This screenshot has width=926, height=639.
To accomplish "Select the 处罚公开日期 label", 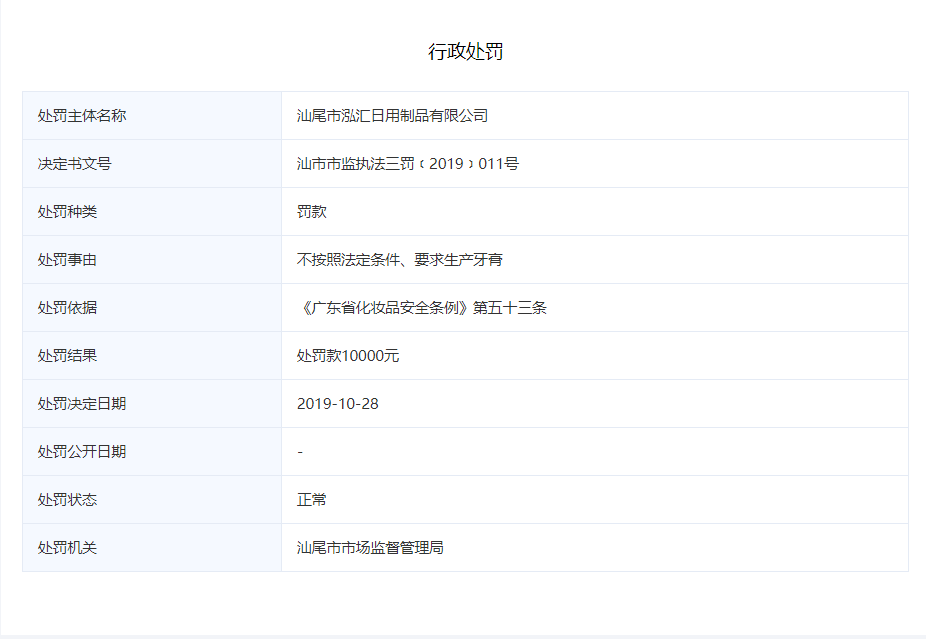I will [x=82, y=452].
